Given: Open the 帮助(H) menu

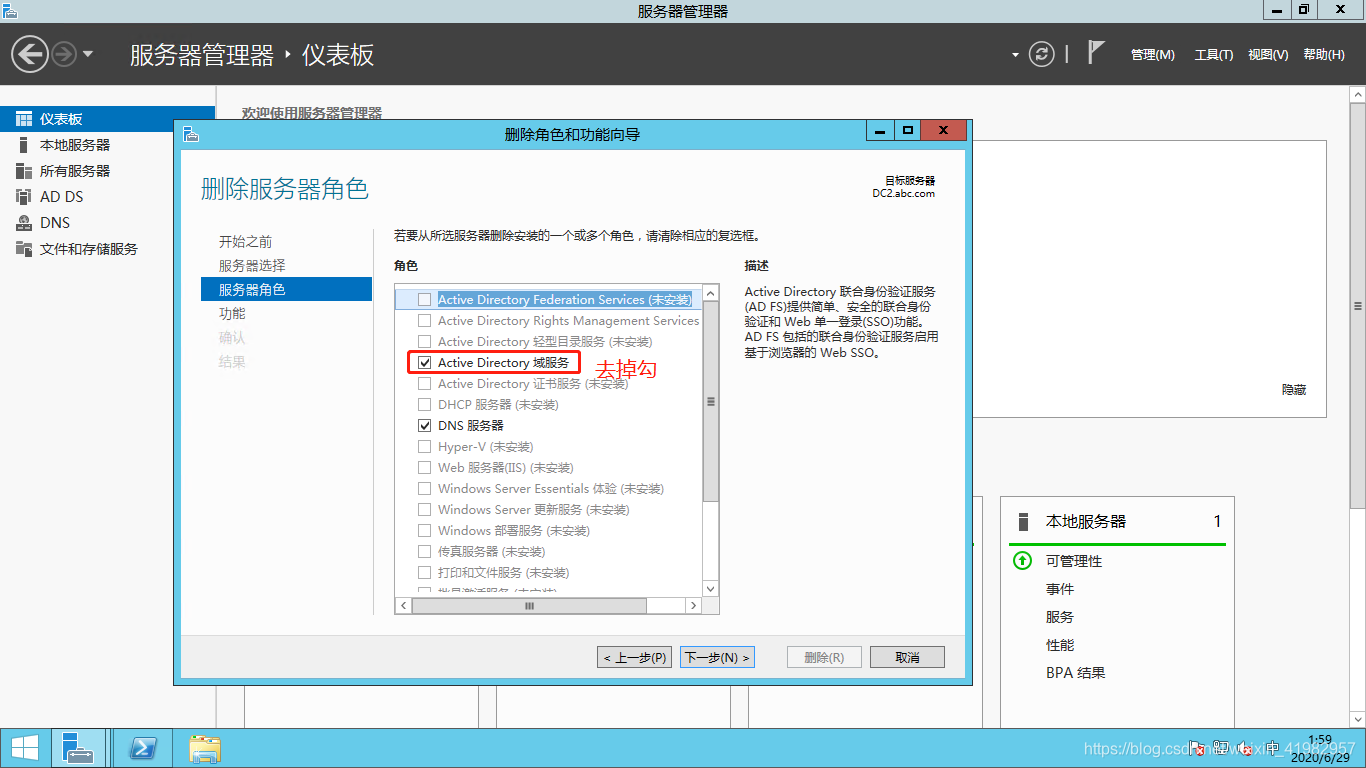Looking at the screenshot, I should (1324, 55).
